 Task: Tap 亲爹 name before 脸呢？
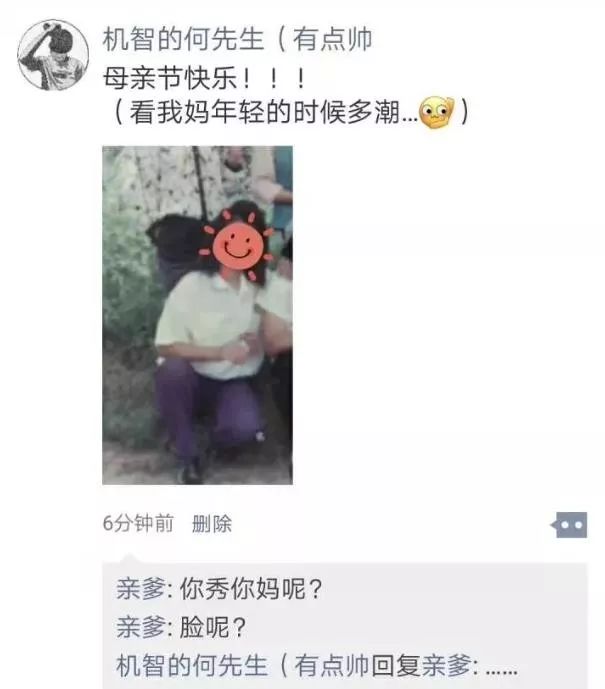coord(141,627)
